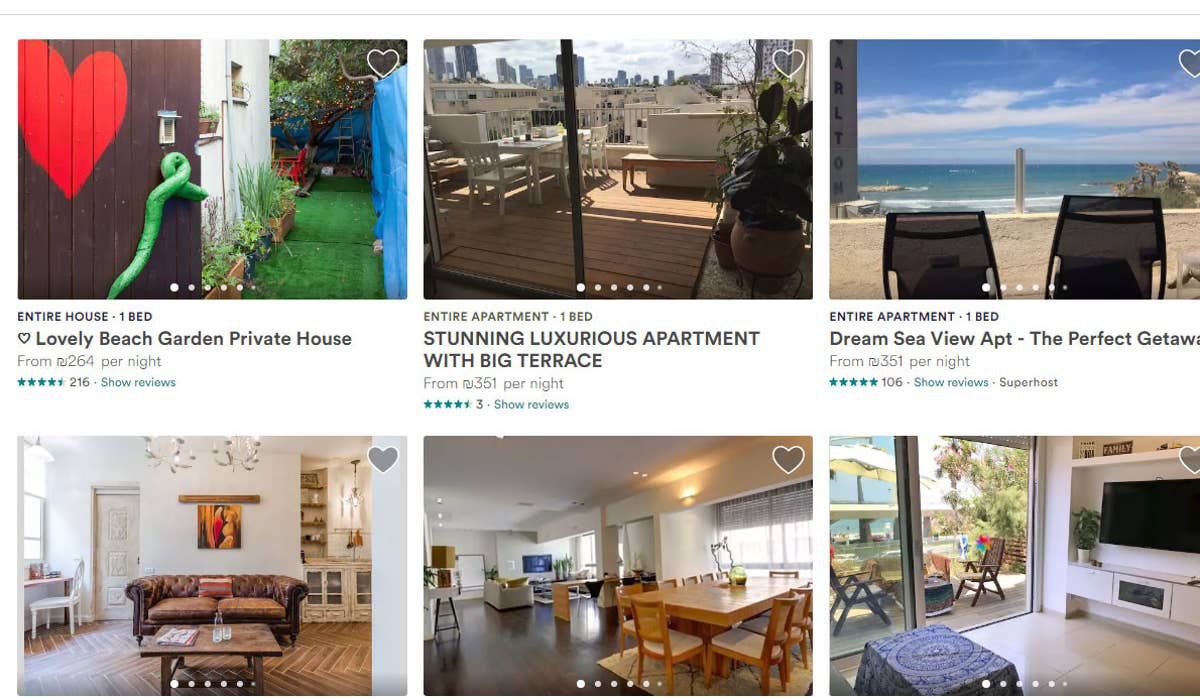View red heart door garden photo
The width and height of the screenshot is (1200, 698).
pos(212,169)
